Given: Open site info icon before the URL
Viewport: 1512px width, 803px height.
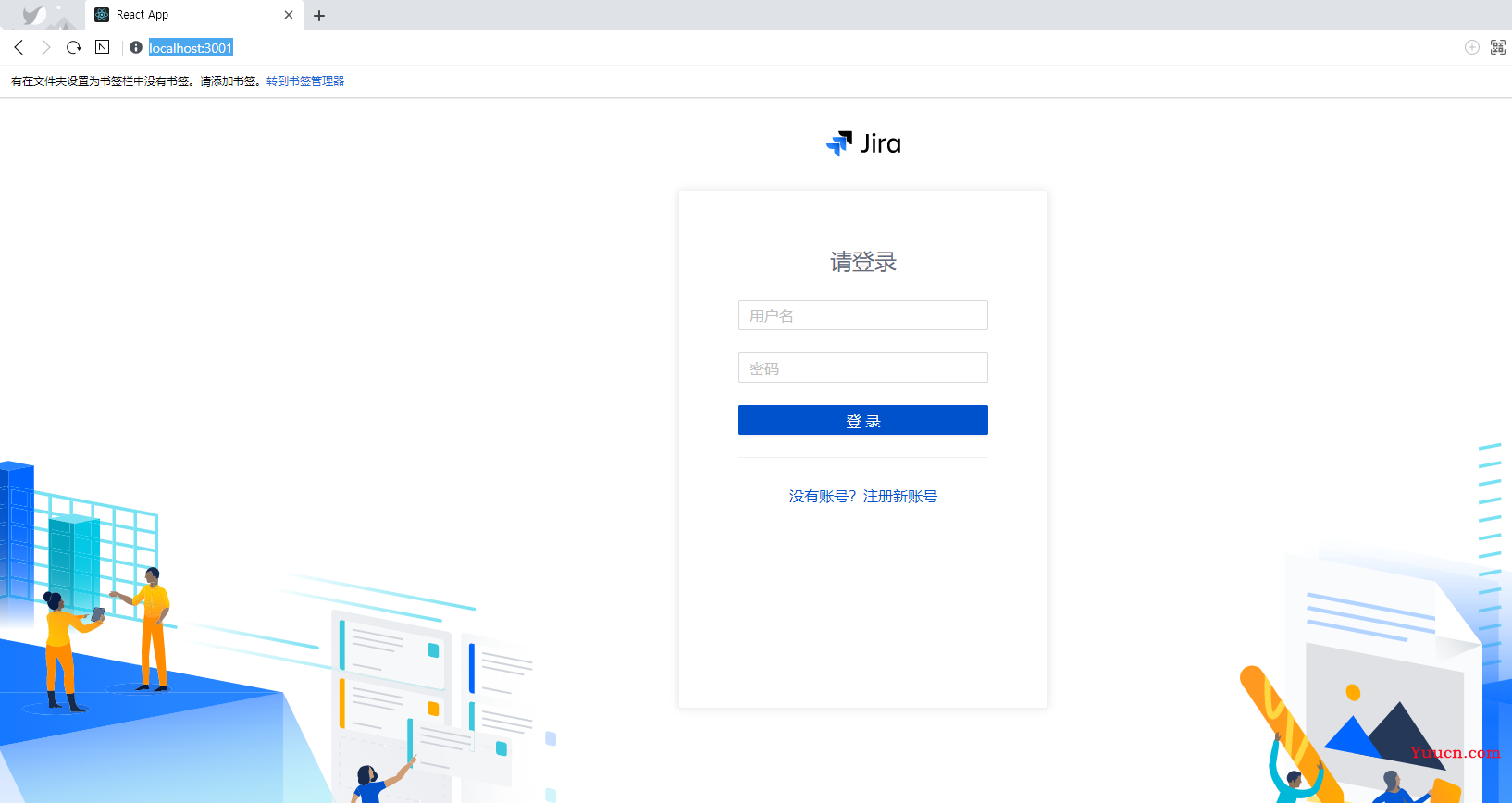Looking at the screenshot, I should tap(136, 47).
